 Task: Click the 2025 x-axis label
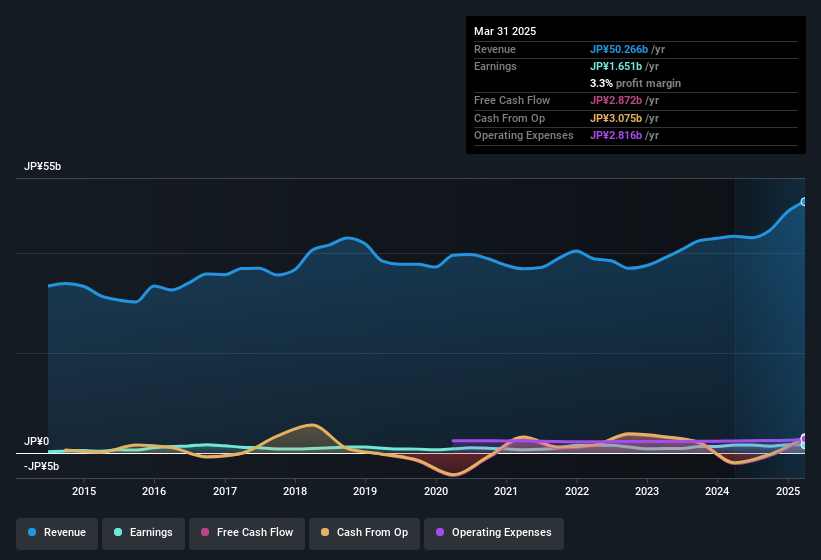point(788,491)
